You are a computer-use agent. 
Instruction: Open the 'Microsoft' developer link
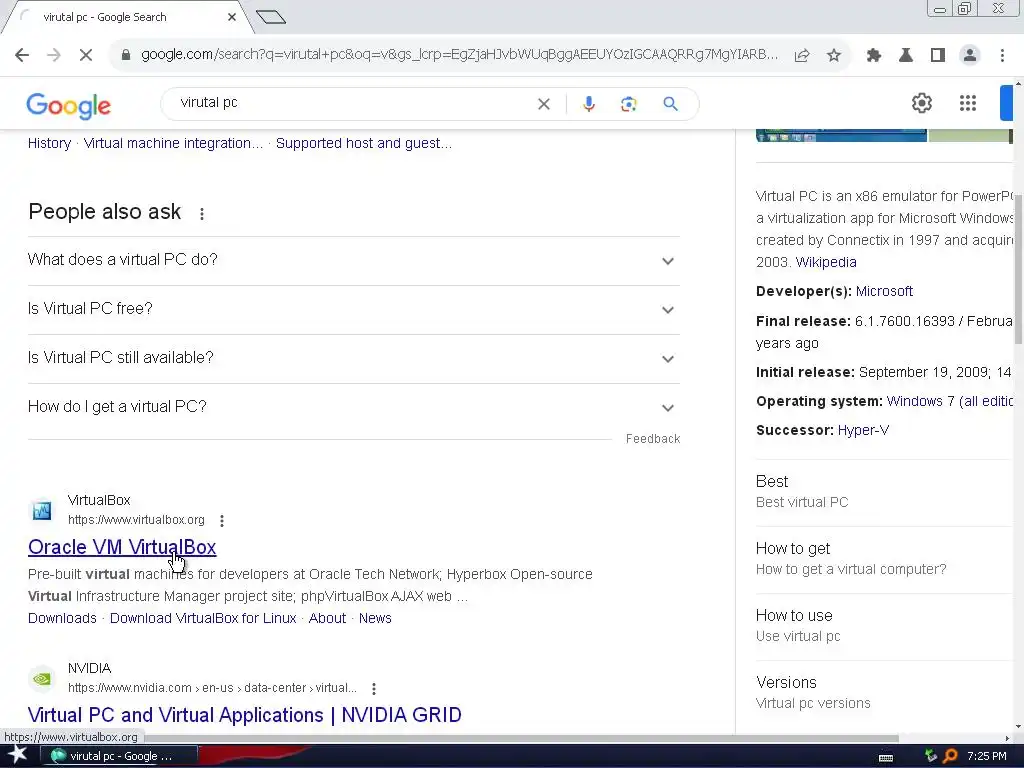pyautogui.click(x=884, y=291)
